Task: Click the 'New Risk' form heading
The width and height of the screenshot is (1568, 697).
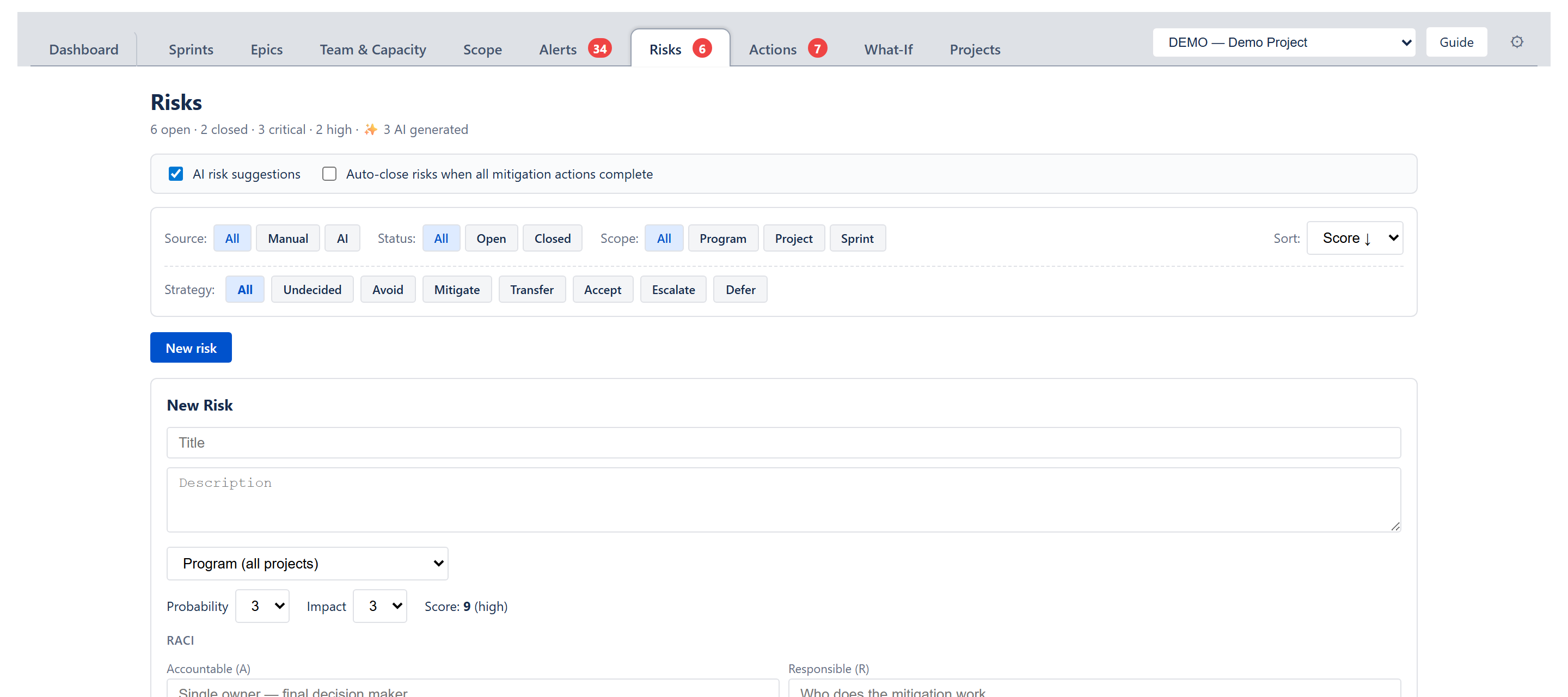Action: (200, 405)
